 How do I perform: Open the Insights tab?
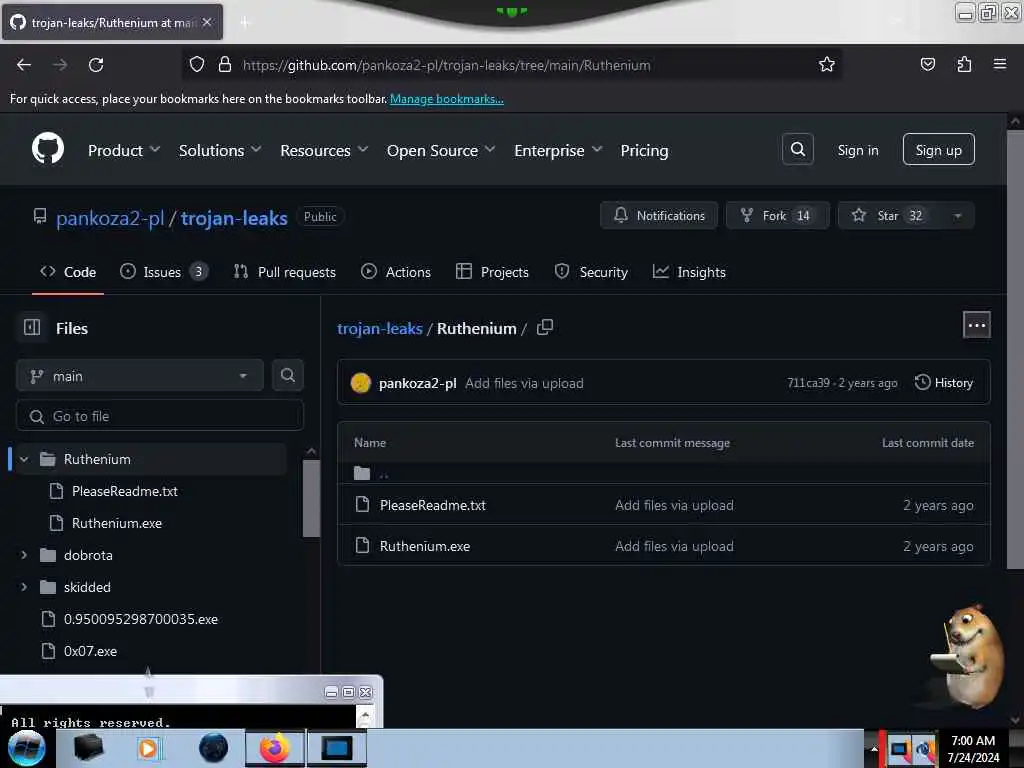click(689, 272)
